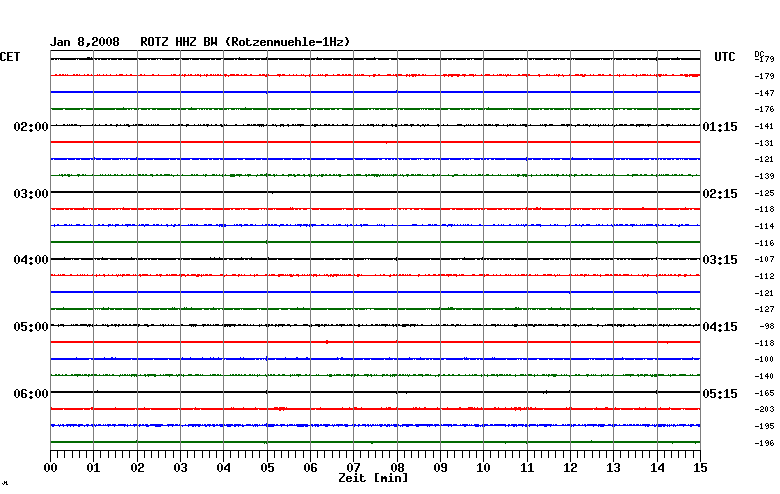Screen dimensions: 780x494
Task: Click the "03:00" CET time label
Action: click(x=31, y=194)
